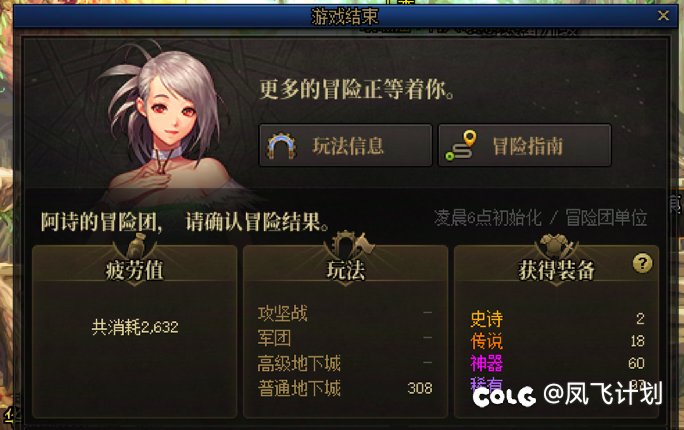Screen dimensions: 684x430
Task: Click the orange 史诗 equipment label
Action: coord(487,319)
